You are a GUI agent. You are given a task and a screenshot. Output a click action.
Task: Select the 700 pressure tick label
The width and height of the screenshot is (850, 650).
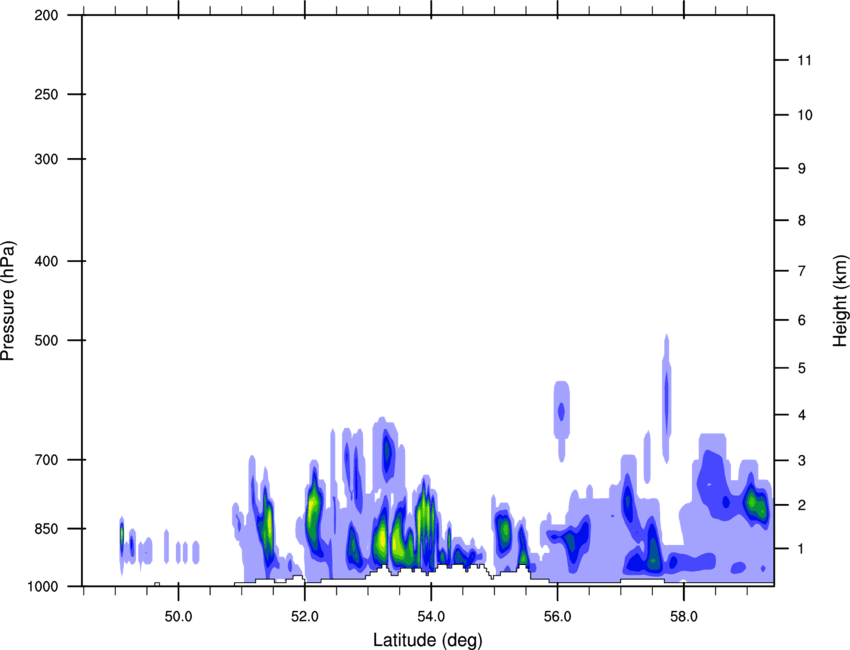pyautogui.click(x=46, y=460)
